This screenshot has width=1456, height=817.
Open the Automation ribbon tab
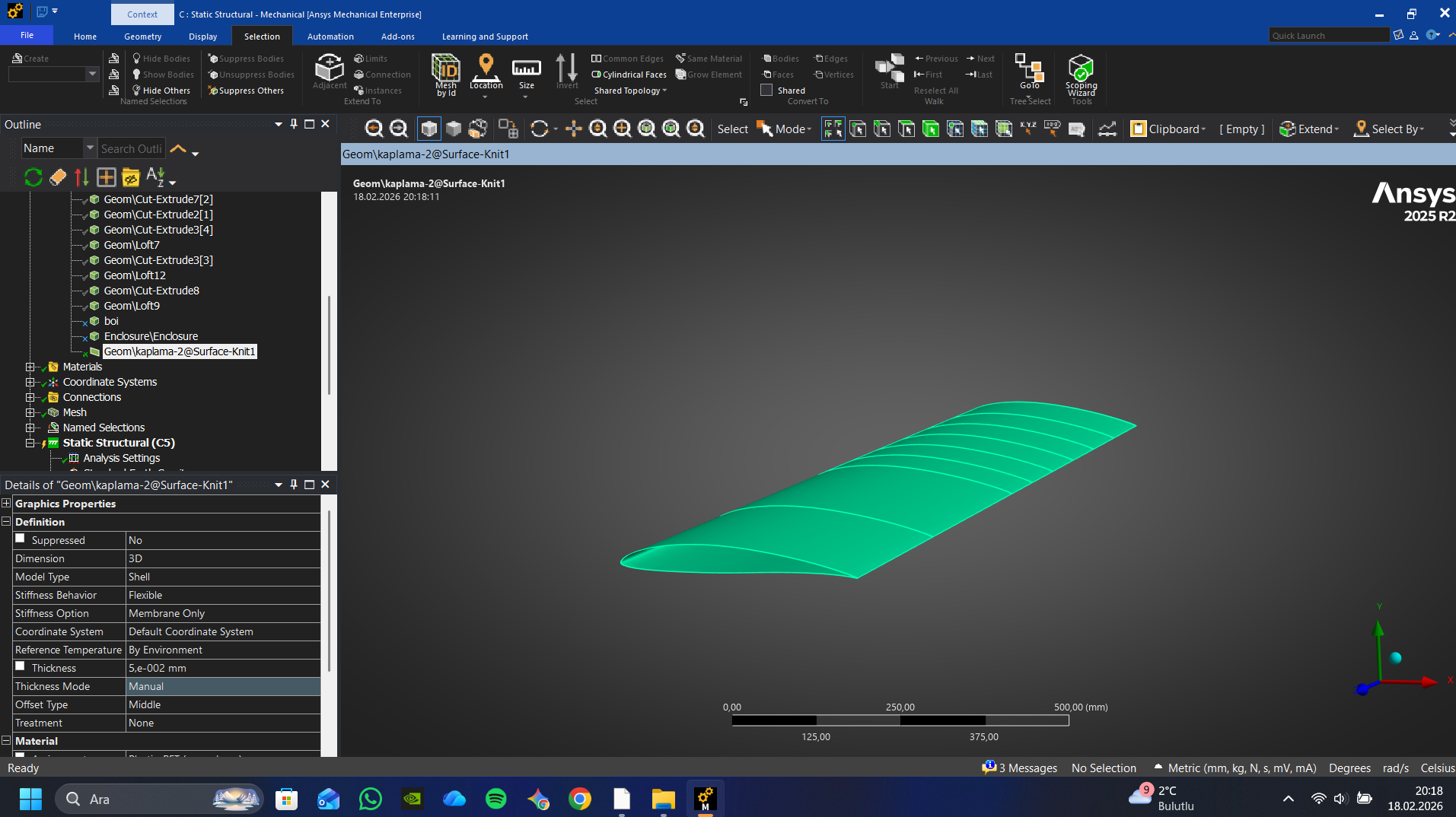(x=330, y=37)
